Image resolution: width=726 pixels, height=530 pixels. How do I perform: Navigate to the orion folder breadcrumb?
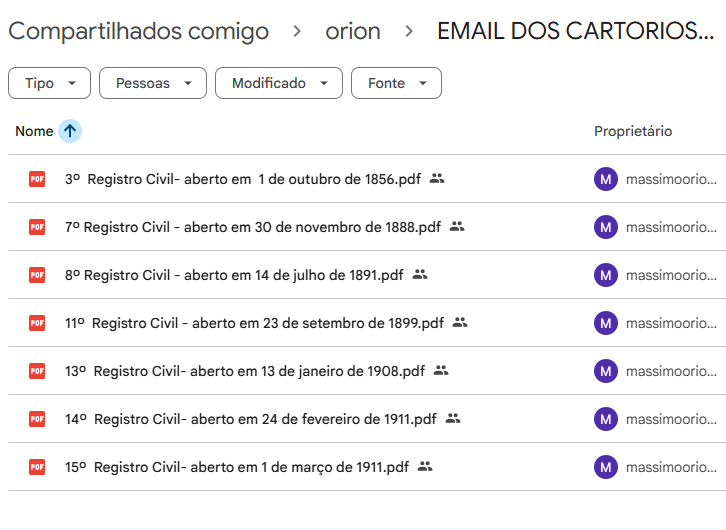click(353, 31)
